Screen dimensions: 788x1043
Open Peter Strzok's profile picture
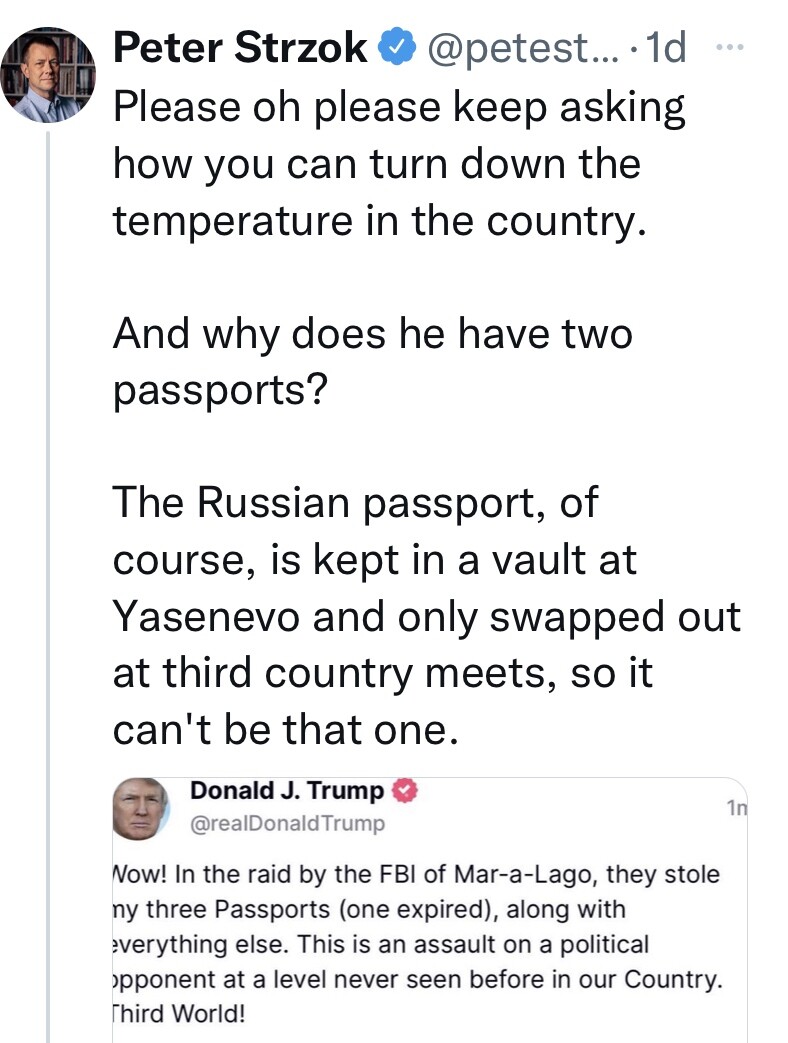[x=48, y=74]
